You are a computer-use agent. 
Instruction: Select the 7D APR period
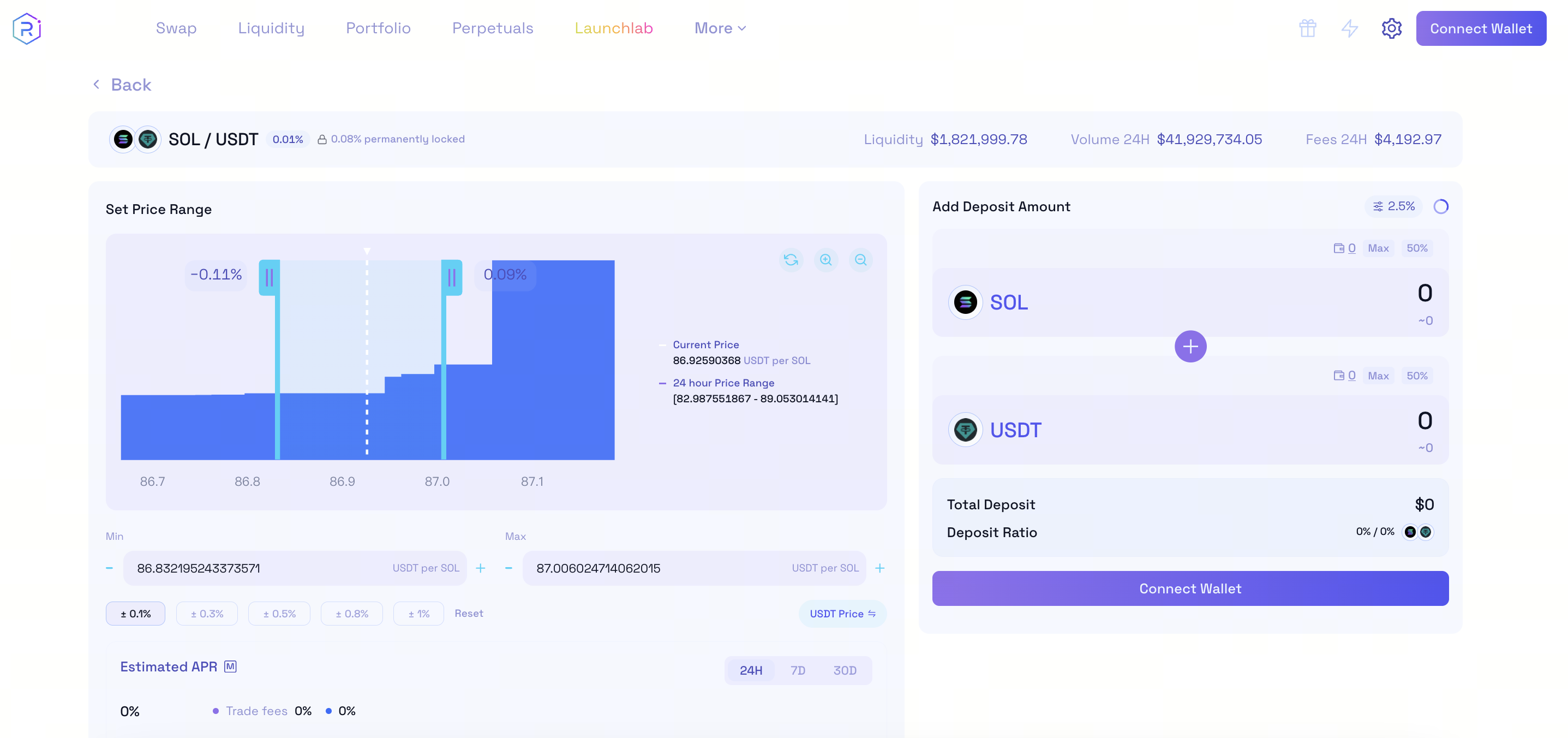[798, 670]
